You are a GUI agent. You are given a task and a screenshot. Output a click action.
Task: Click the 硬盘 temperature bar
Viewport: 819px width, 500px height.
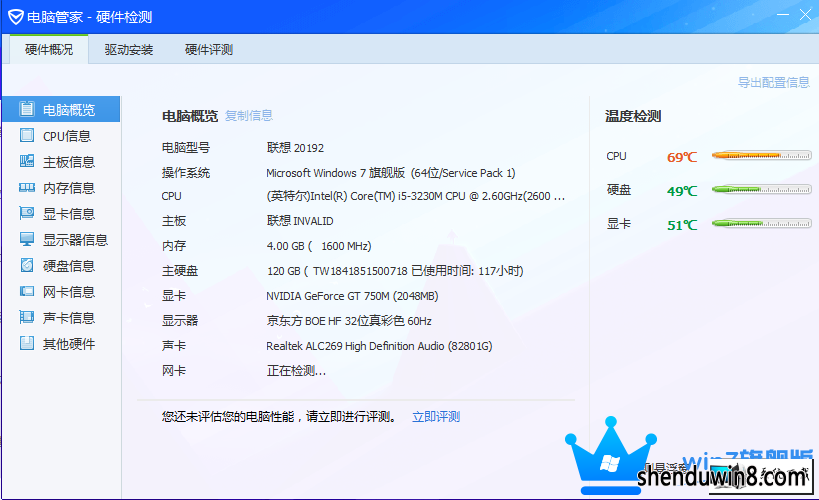762,189
